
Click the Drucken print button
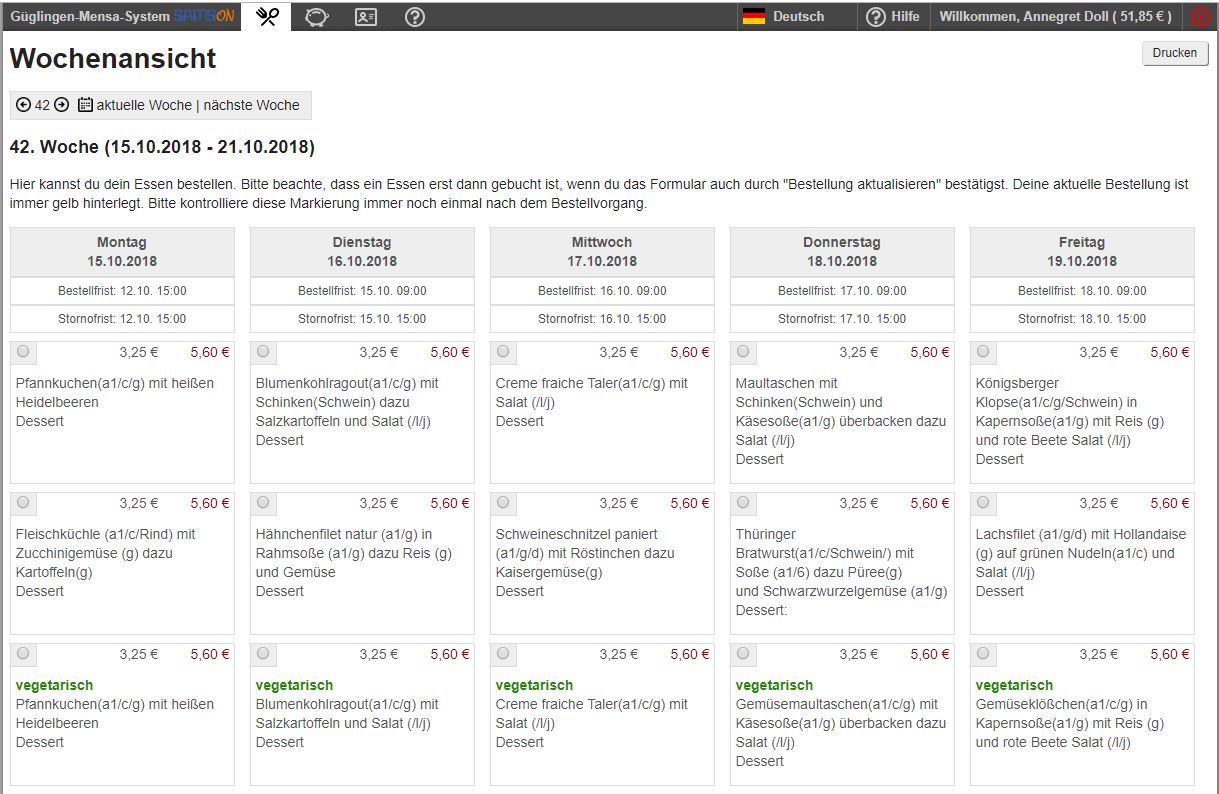click(x=1174, y=54)
